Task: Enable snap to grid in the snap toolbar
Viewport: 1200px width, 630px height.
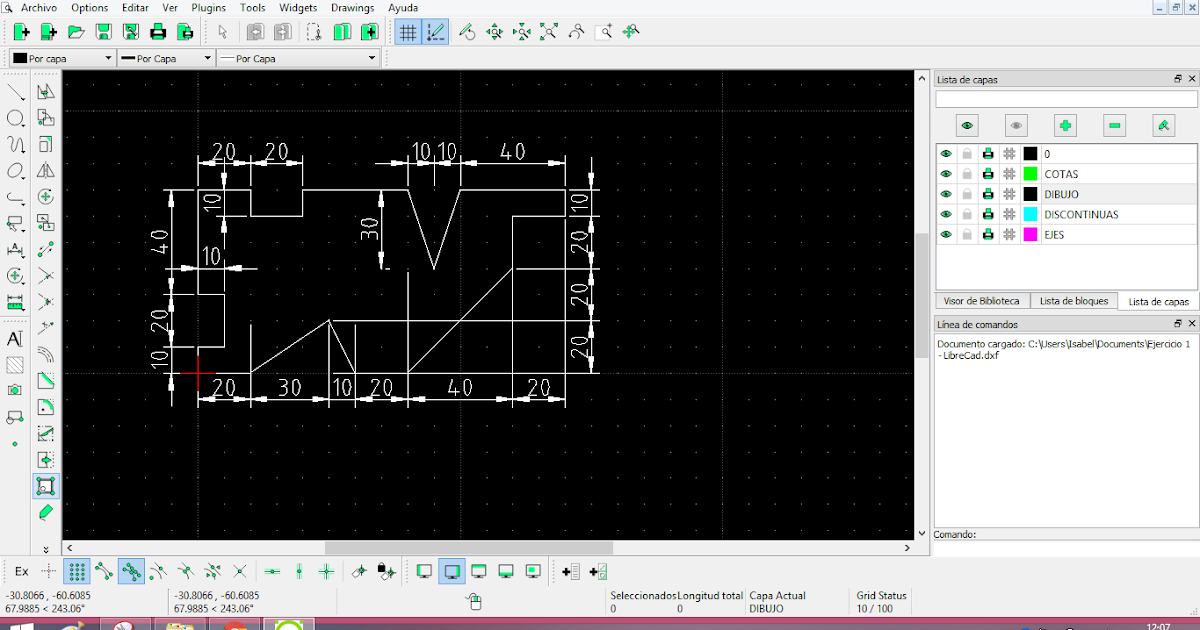Action: [x=75, y=571]
